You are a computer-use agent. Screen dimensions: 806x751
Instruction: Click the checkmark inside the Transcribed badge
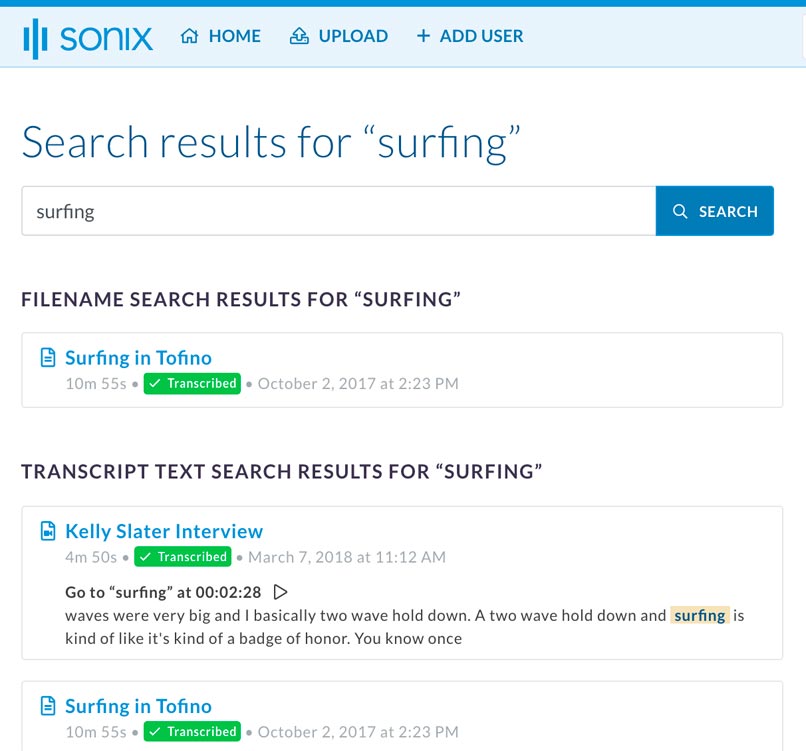(x=155, y=383)
